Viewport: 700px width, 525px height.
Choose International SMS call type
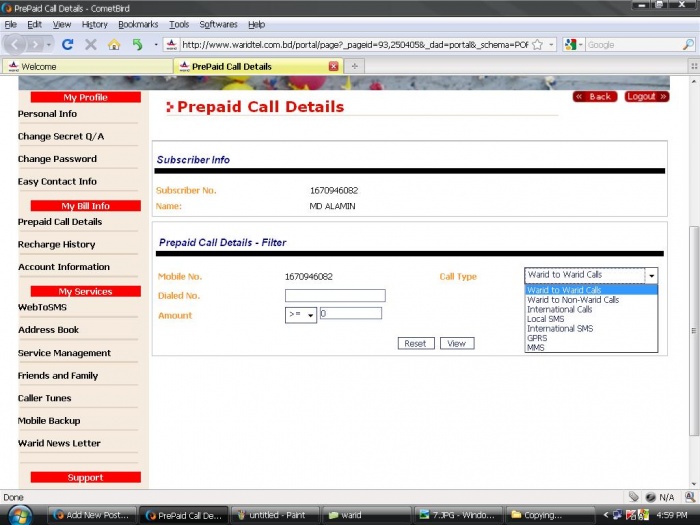pyautogui.click(x=591, y=329)
